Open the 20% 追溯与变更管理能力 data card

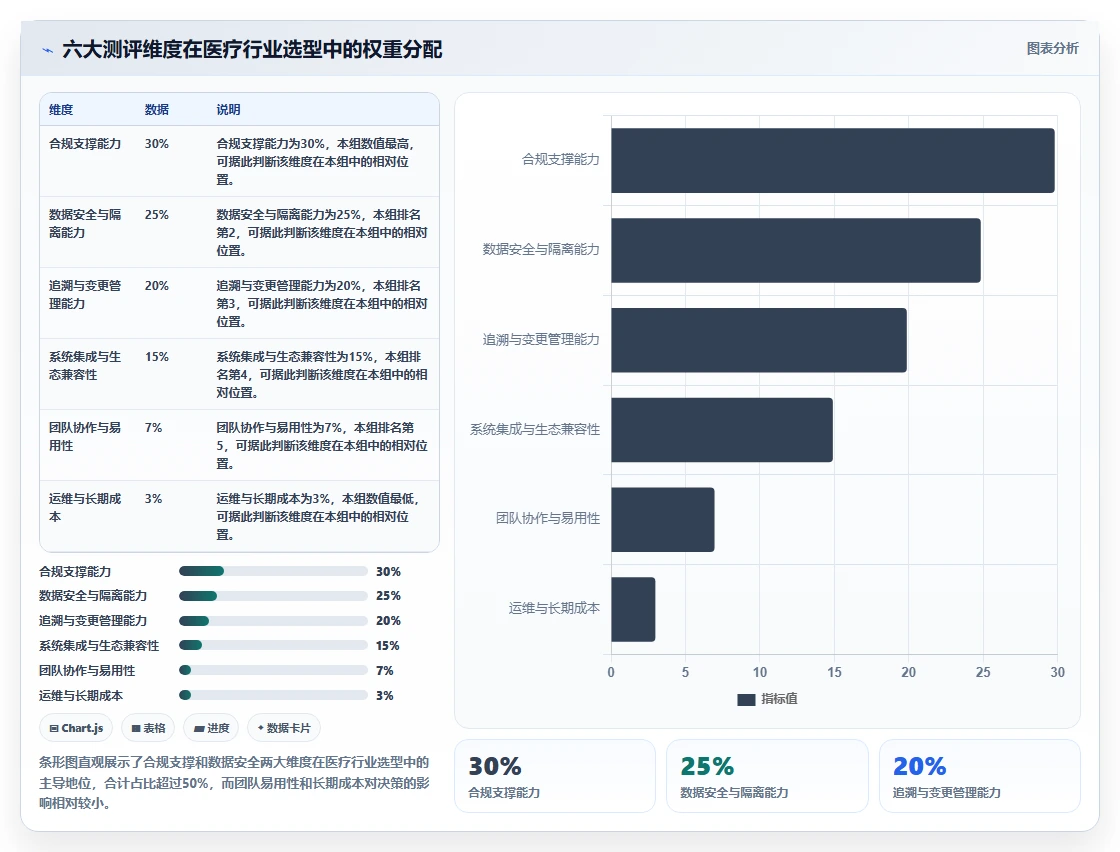979,776
